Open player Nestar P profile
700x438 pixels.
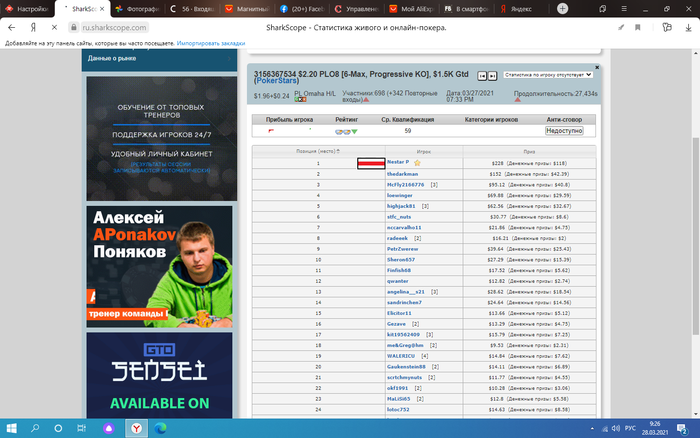[x=398, y=162]
